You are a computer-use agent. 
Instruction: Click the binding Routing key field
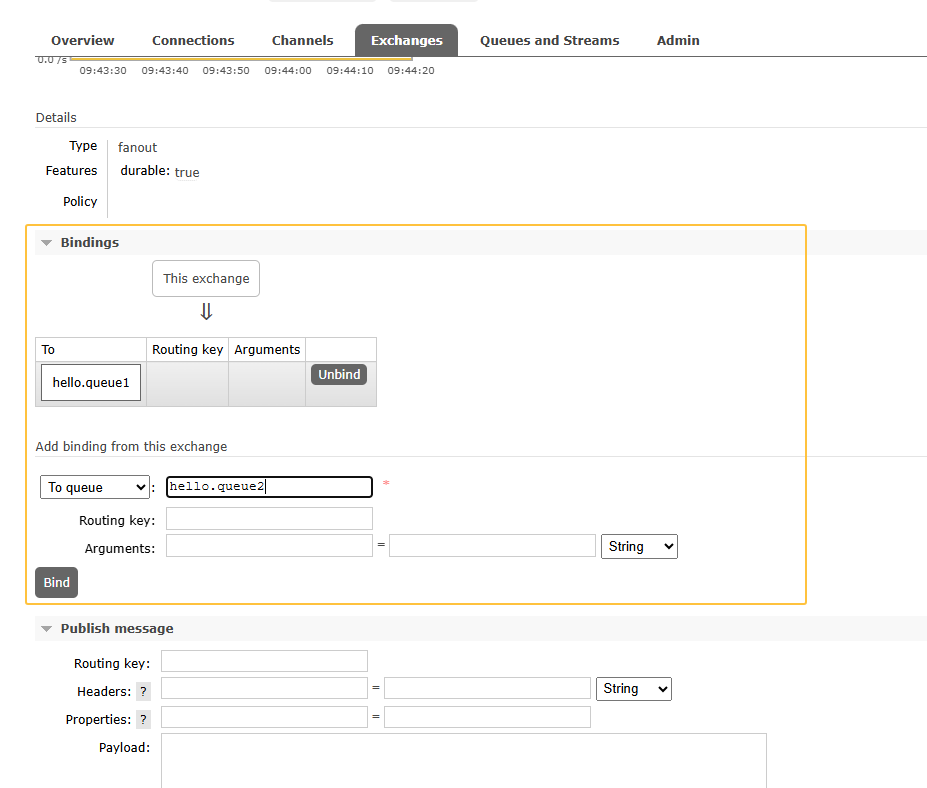point(269,518)
